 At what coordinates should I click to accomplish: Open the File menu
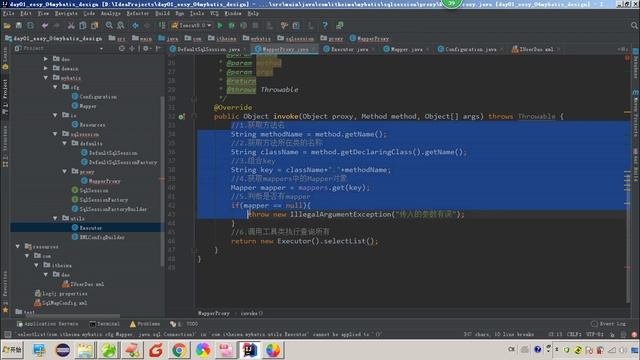(x=8, y=13)
